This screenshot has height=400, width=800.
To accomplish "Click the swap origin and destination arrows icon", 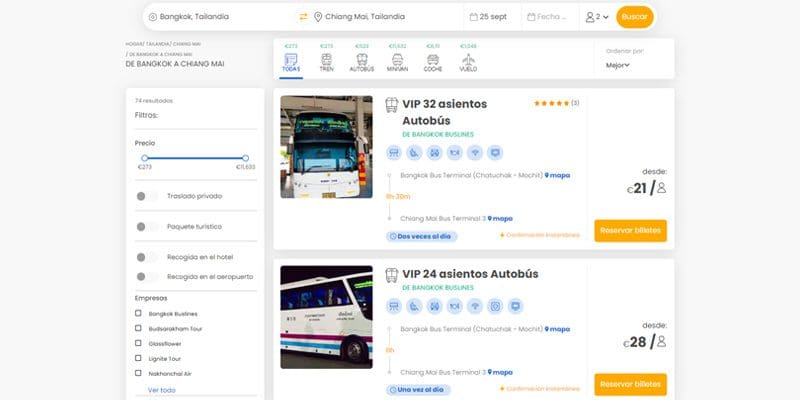I will pos(304,17).
